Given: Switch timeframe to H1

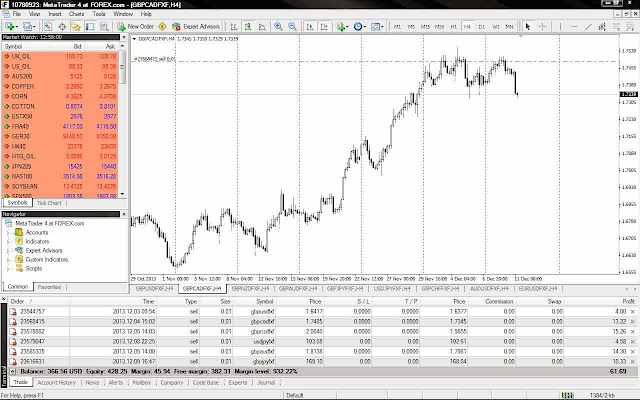Looking at the screenshot, I should click(x=453, y=27).
